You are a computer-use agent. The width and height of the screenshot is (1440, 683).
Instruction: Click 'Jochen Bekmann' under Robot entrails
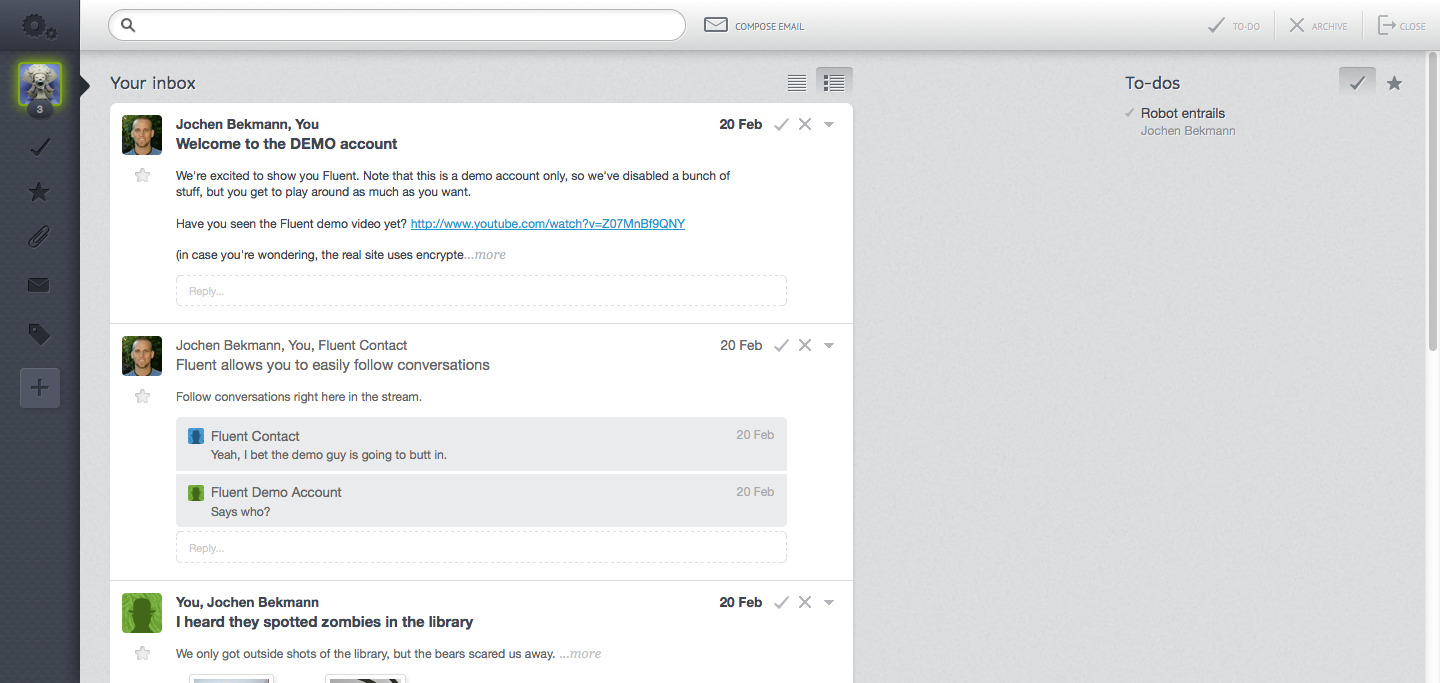click(x=1188, y=131)
